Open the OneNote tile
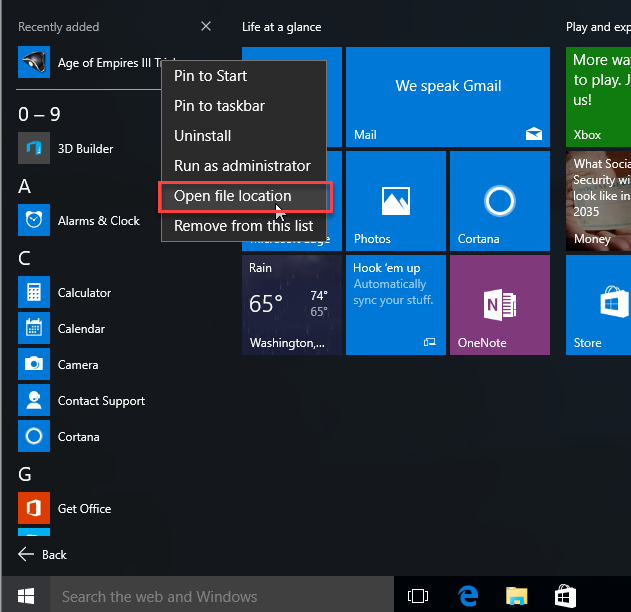 pos(499,305)
